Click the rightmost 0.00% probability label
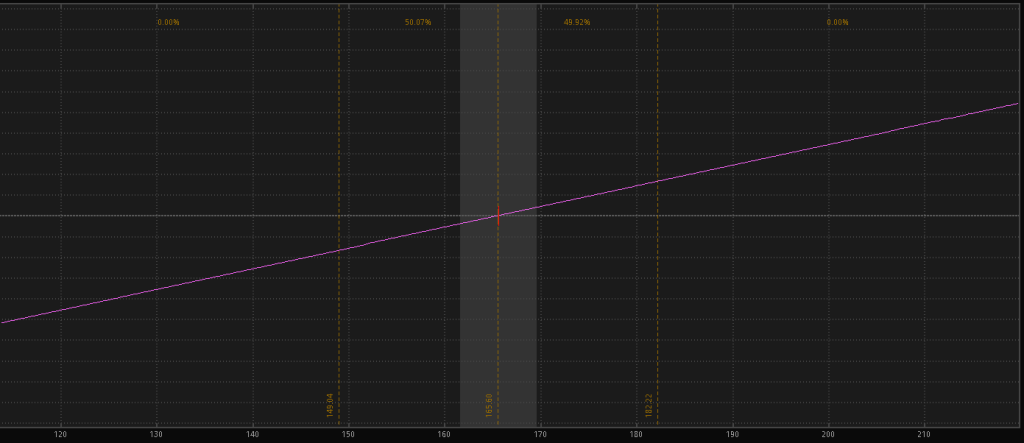1024x443 pixels. tap(837, 22)
